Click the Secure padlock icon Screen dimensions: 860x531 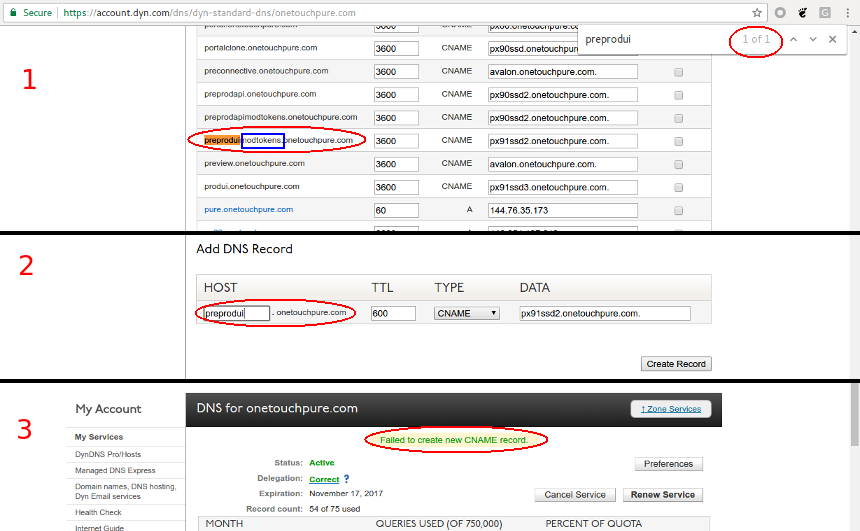13,12
